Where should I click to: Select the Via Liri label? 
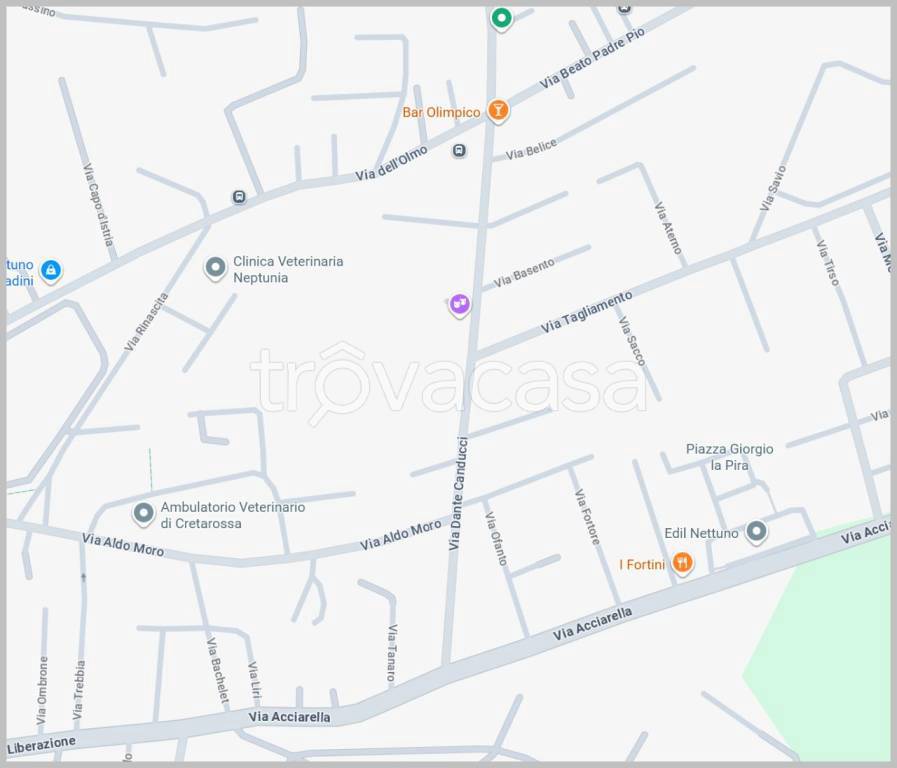point(254,680)
